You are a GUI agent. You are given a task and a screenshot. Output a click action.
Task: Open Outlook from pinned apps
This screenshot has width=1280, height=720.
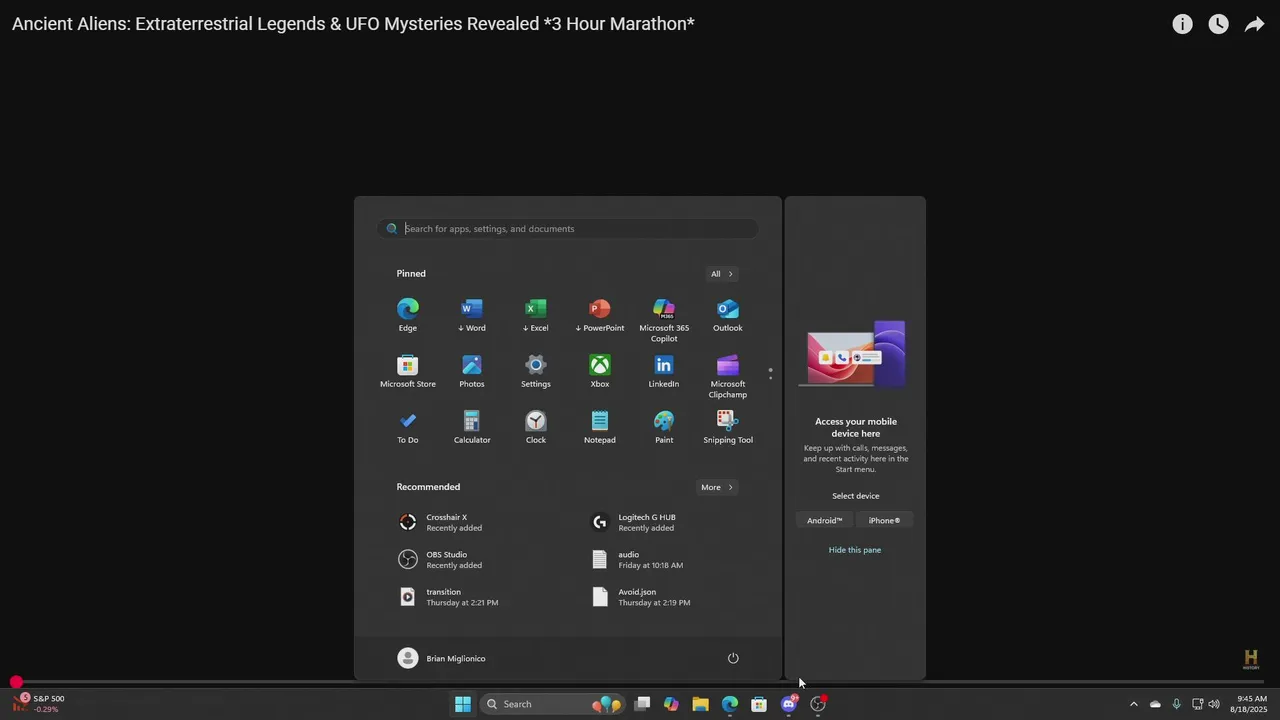point(728,314)
